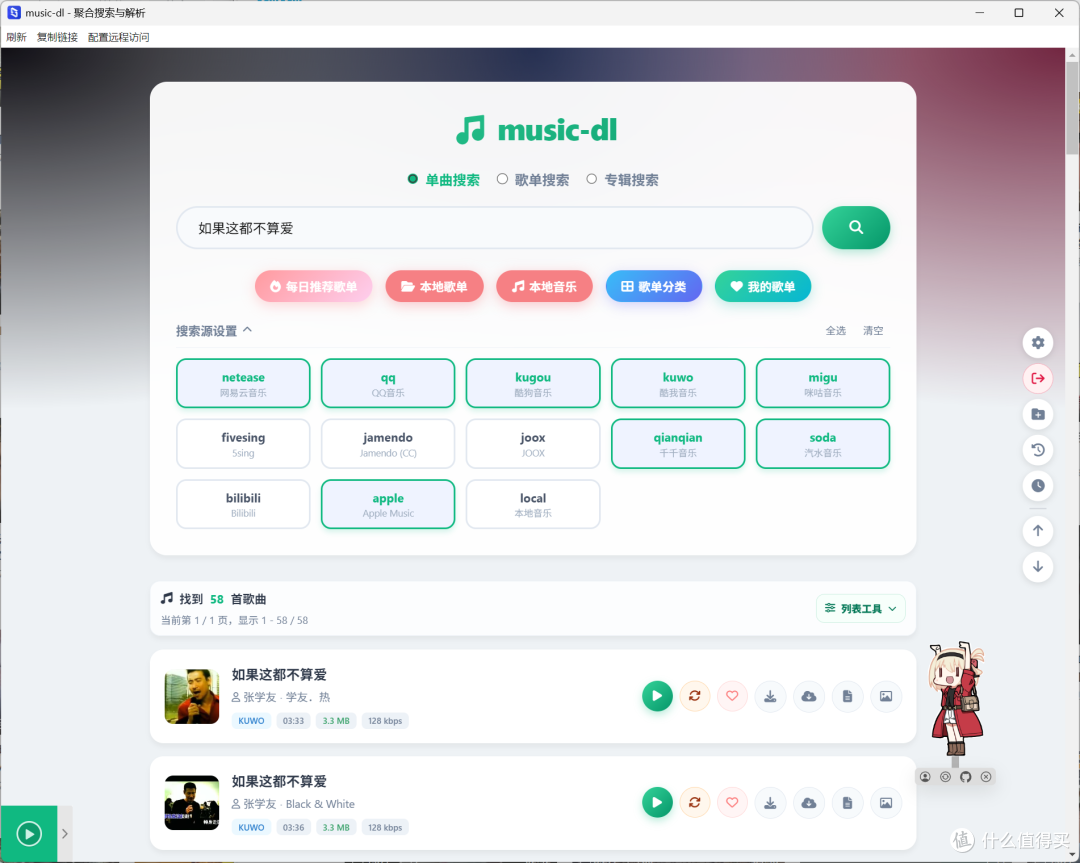Image resolution: width=1080 pixels, height=863 pixels.
Task: Play first song from 学友．热
Action: [657, 696]
